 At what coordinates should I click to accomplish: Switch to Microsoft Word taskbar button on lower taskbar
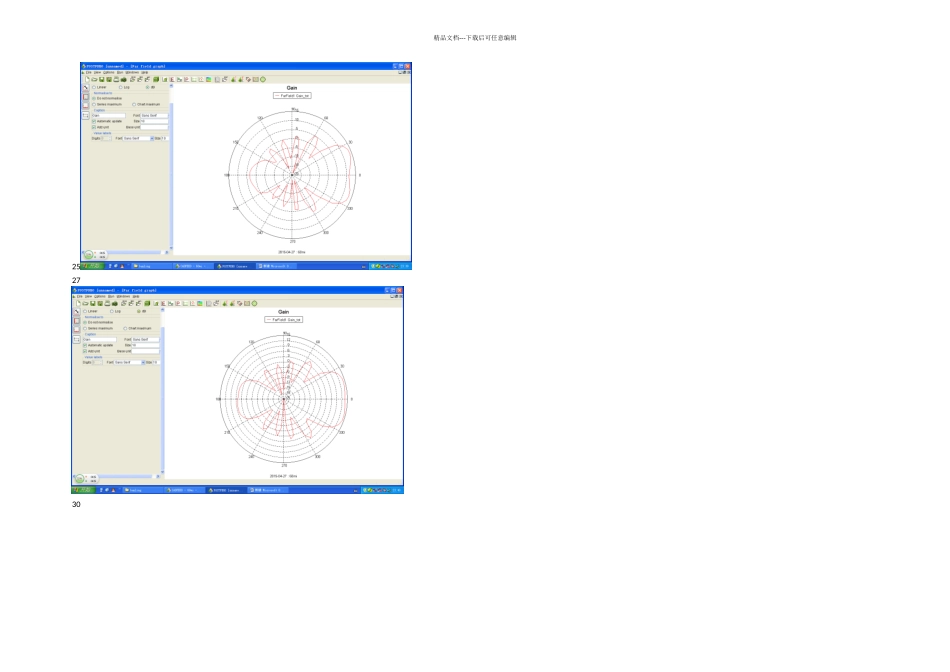click(x=268, y=490)
